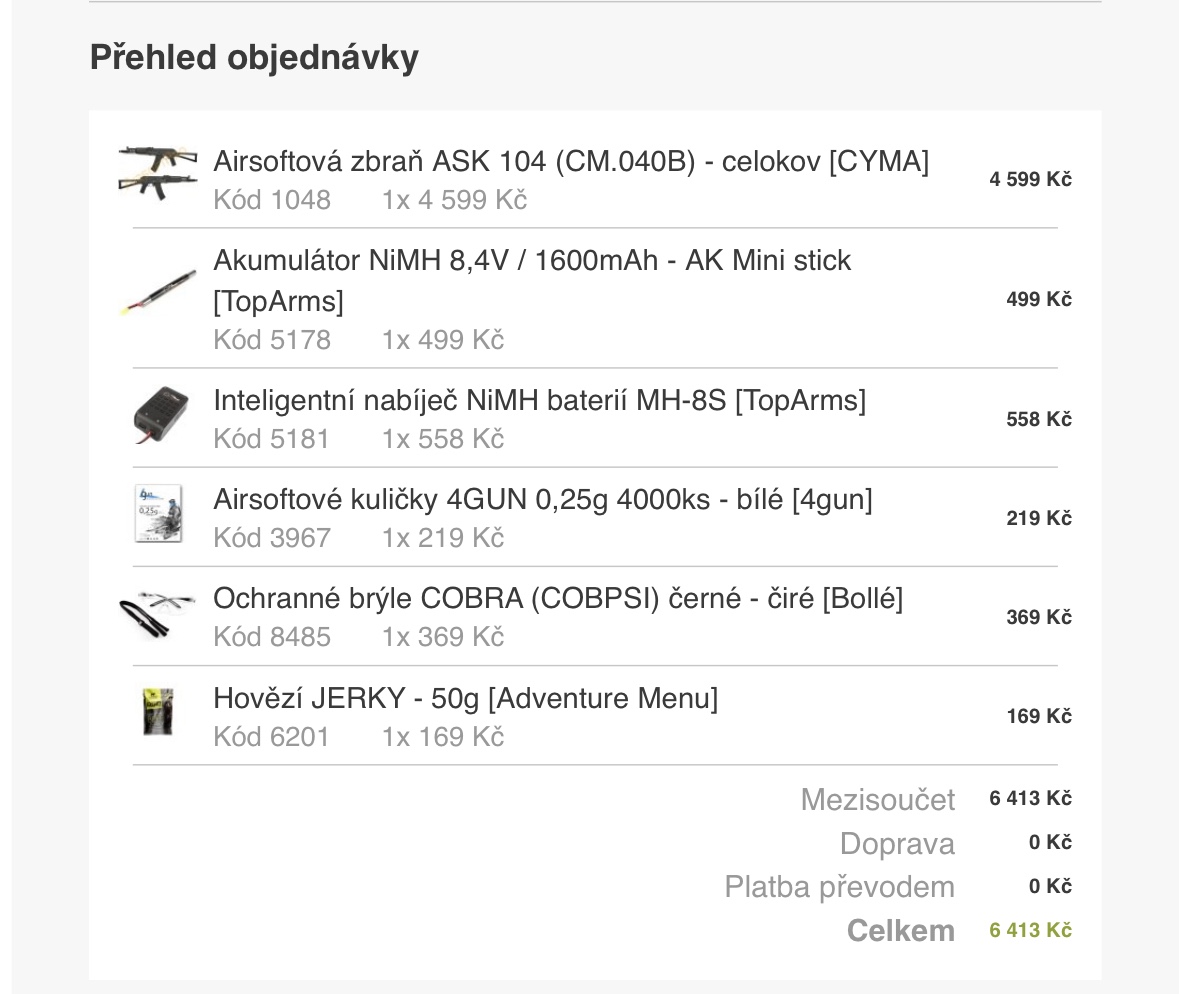The image size is (1179, 994).
Task: Open Ochranné brýle COBRA product link
Action: pos(558,599)
